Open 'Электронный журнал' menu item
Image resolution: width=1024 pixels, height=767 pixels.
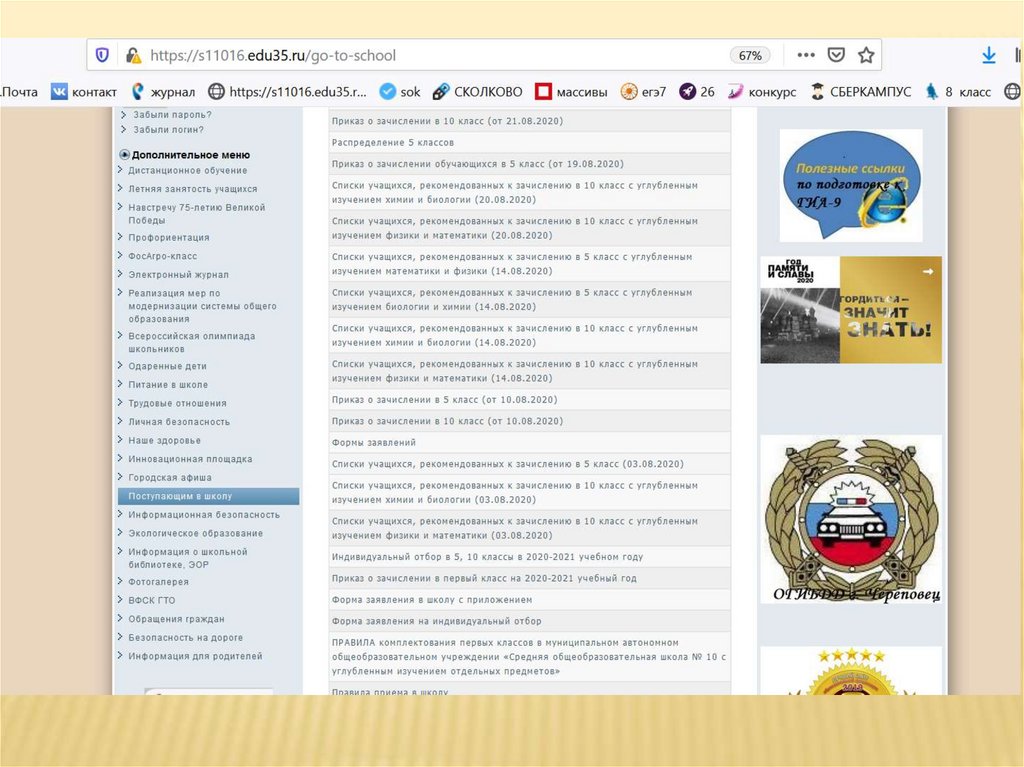click(178, 274)
